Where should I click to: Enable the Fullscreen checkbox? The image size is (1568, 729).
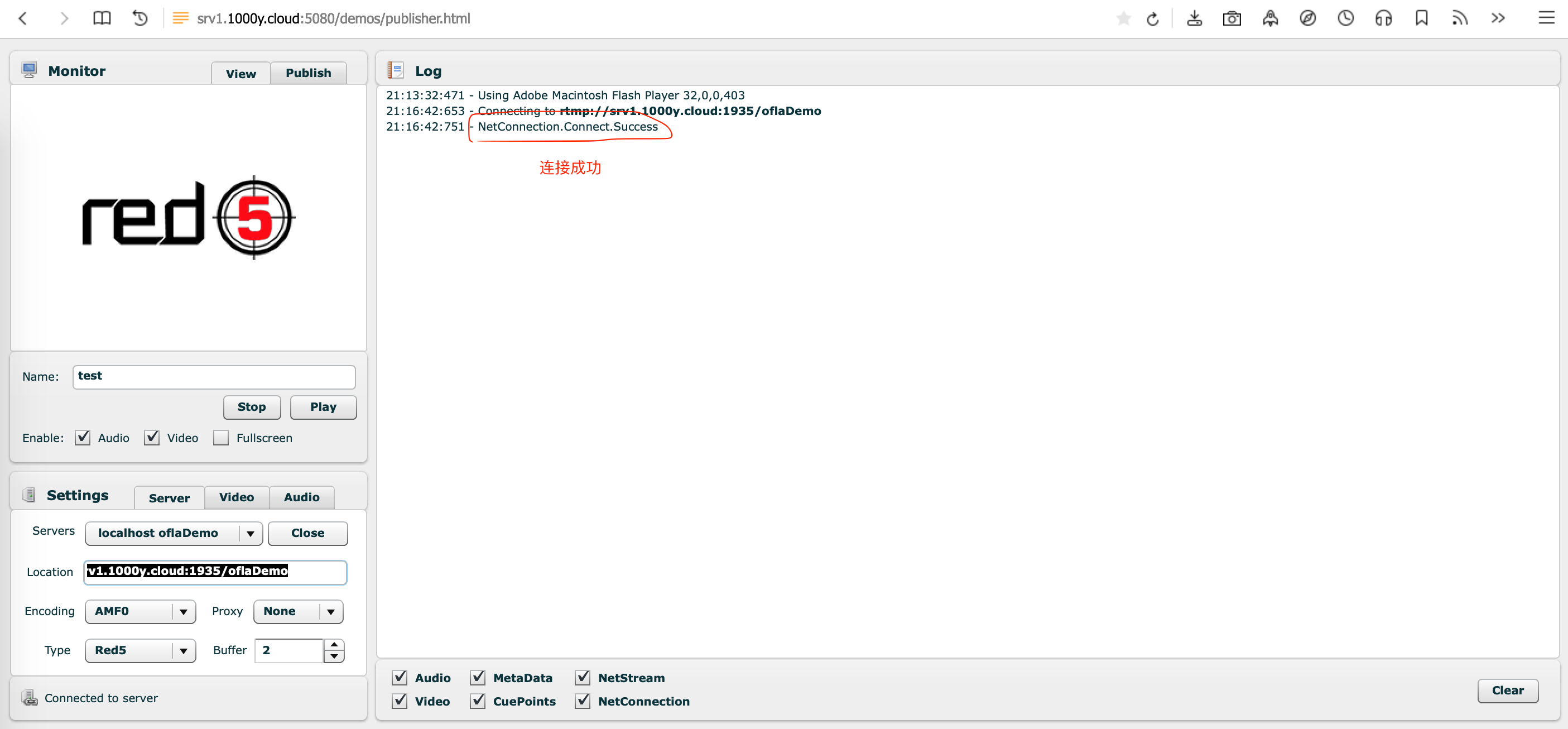tap(221, 437)
